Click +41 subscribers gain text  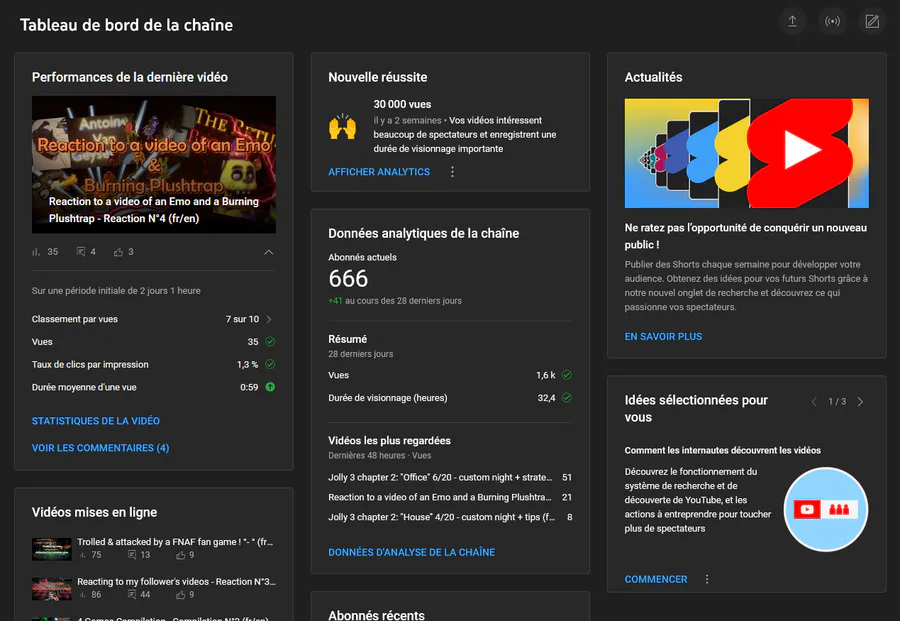(x=335, y=301)
